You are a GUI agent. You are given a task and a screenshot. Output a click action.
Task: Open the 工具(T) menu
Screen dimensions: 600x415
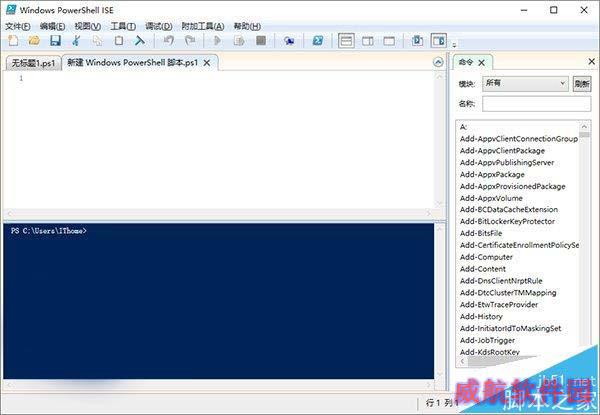pyautogui.click(x=123, y=26)
